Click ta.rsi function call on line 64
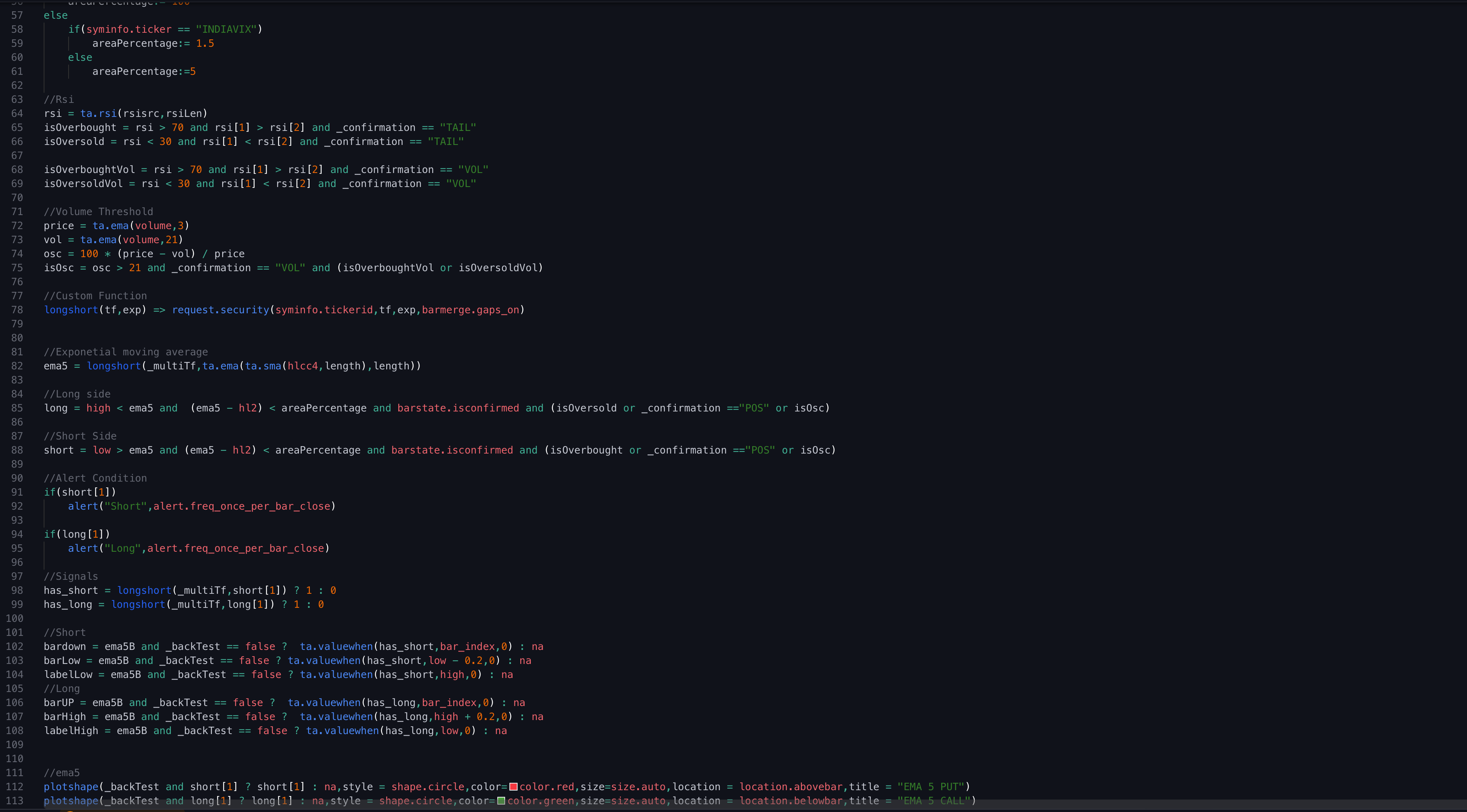 point(99,113)
